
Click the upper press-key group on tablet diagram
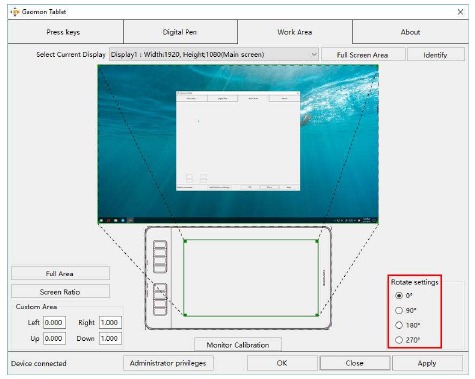(x=160, y=257)
